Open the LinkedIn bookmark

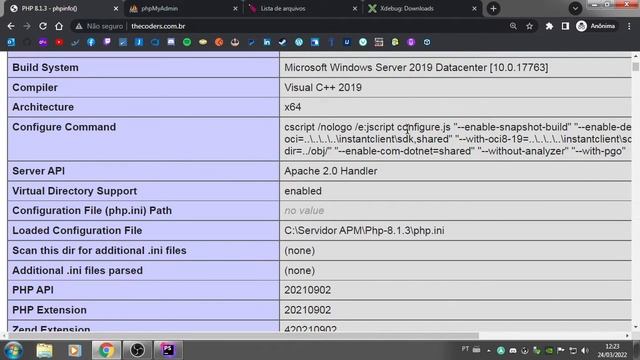pos(267,42)
